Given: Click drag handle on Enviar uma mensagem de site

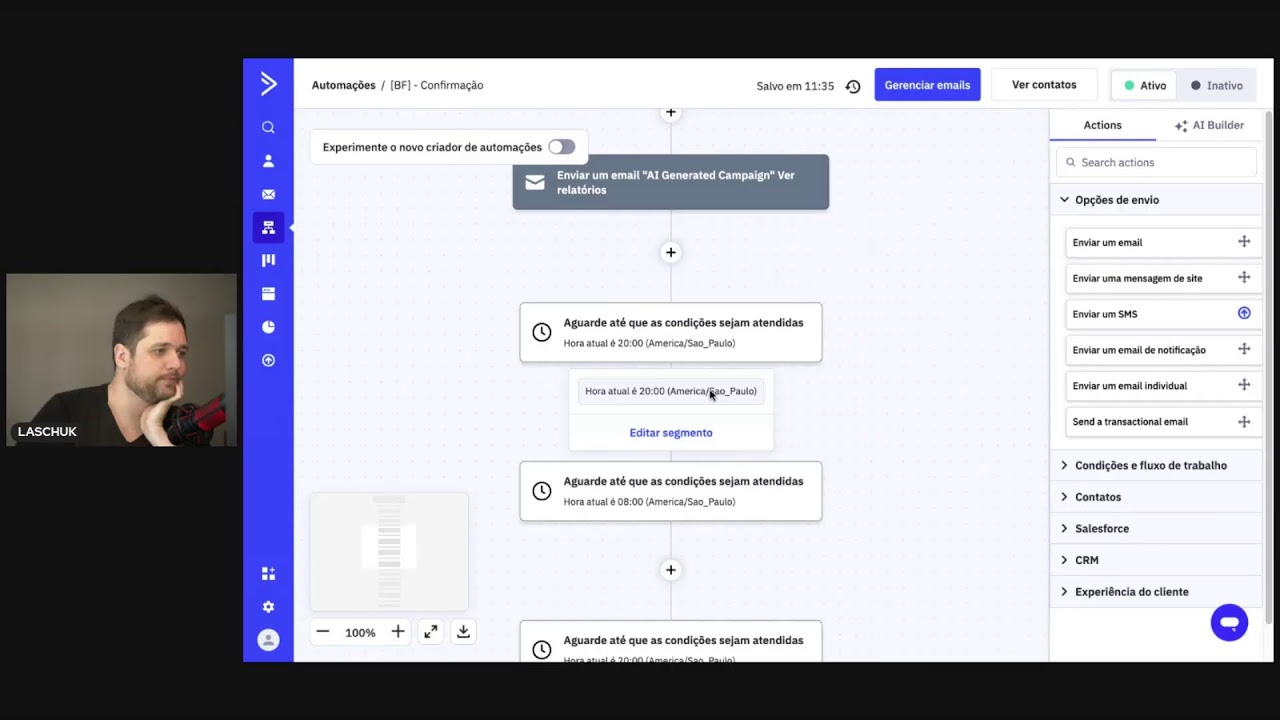Looking at the screenshot, I should (1244, 278).
